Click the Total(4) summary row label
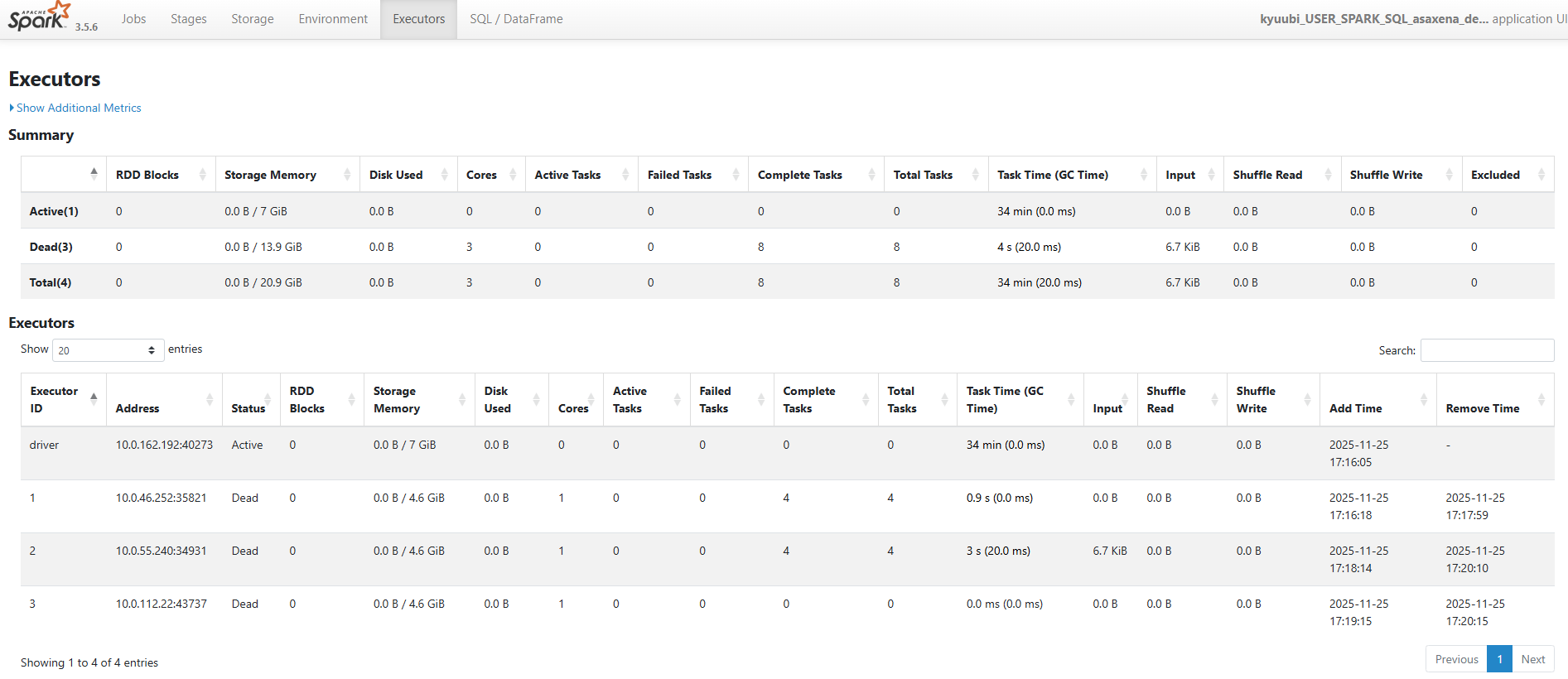Screen dimensions: 1568x679 click(50, 282)
